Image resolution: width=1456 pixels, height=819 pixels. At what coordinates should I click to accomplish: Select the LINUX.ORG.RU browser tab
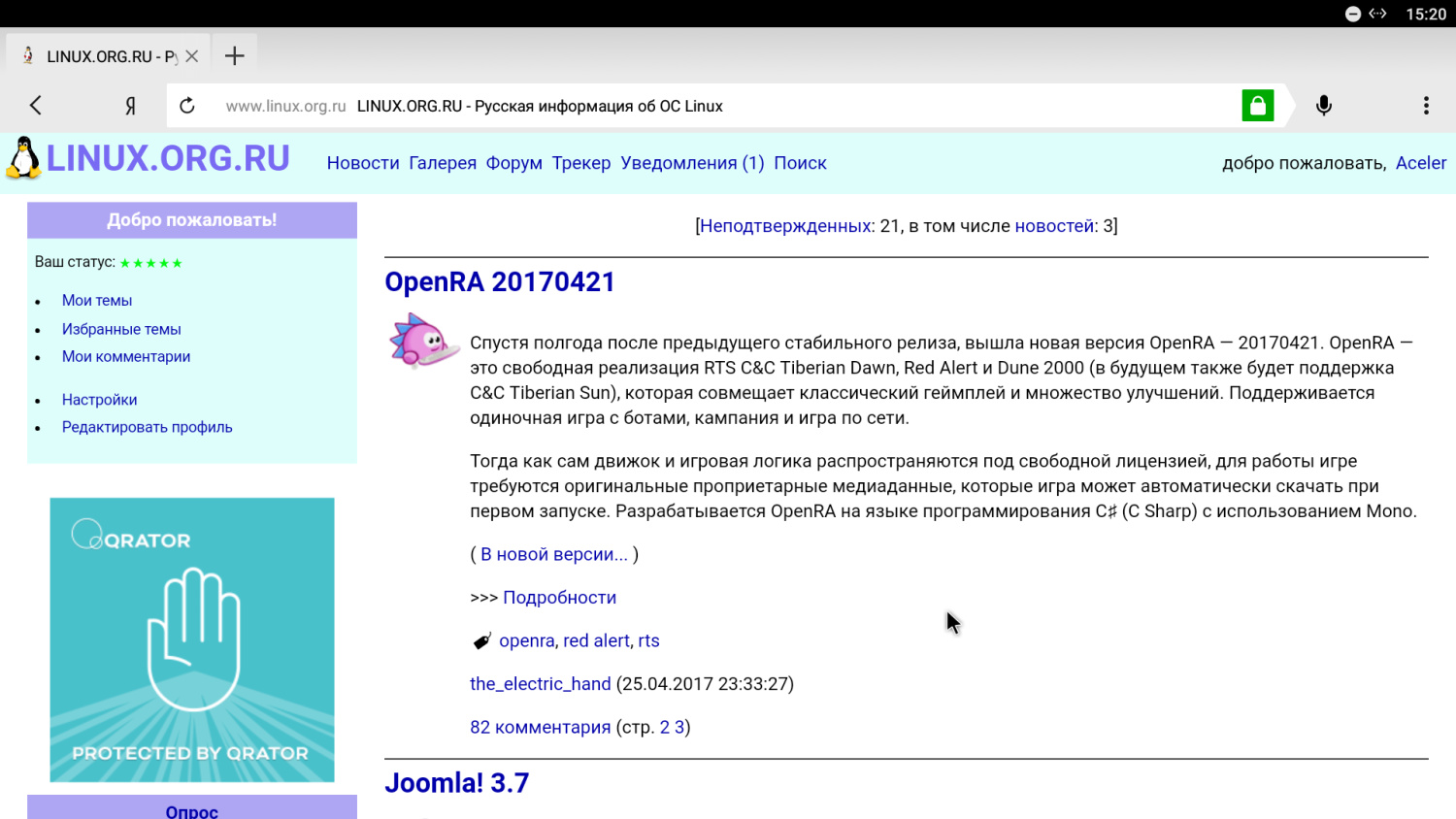click(x=109, y=56)
